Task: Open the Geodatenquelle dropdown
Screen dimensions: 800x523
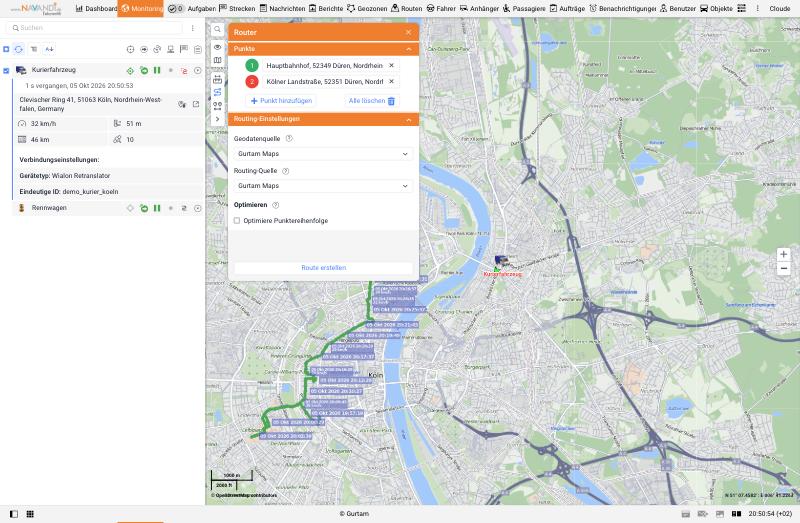Action: click(323, 154)
